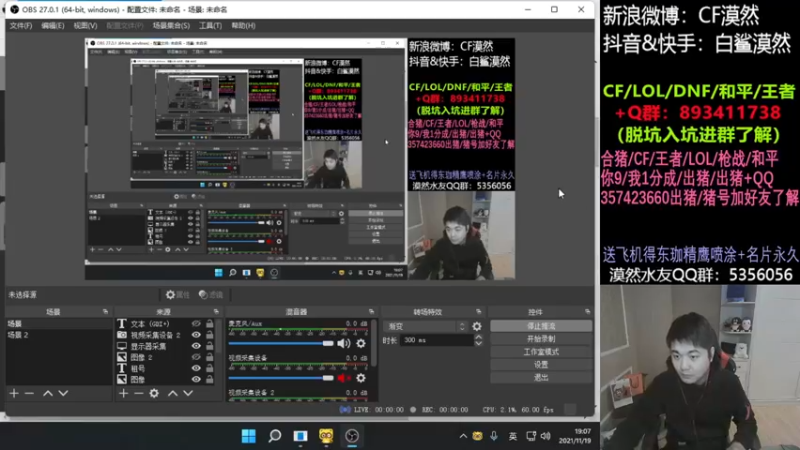This screenshot has width=800, height=450.
Task: Open source properties gear under sources list
Action: [154, 393]
